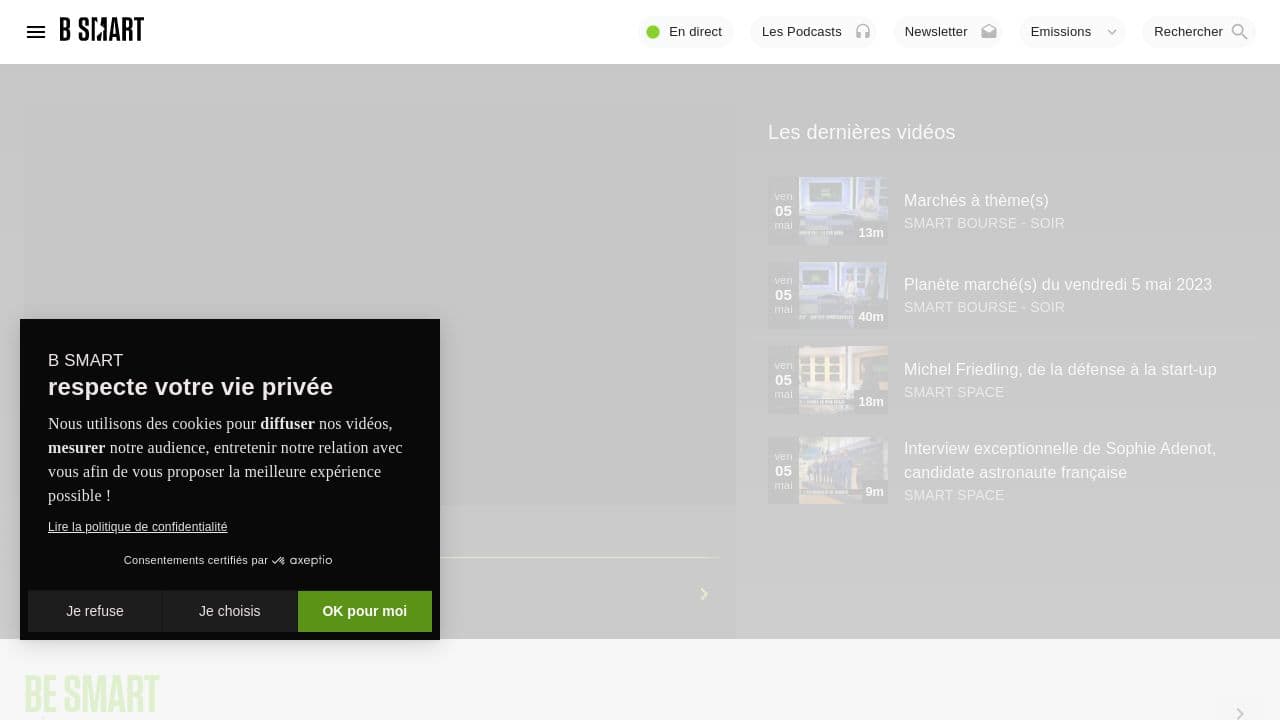Viewport: 1280px width, 720px height.
Task: Click the green live indicator dot
Action: 653,32
